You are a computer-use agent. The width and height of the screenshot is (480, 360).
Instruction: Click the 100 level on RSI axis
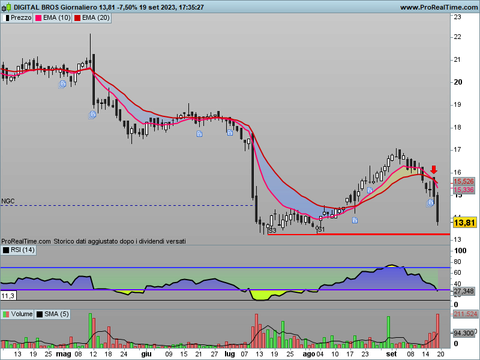pyautogui.click(x=460, y=251)
